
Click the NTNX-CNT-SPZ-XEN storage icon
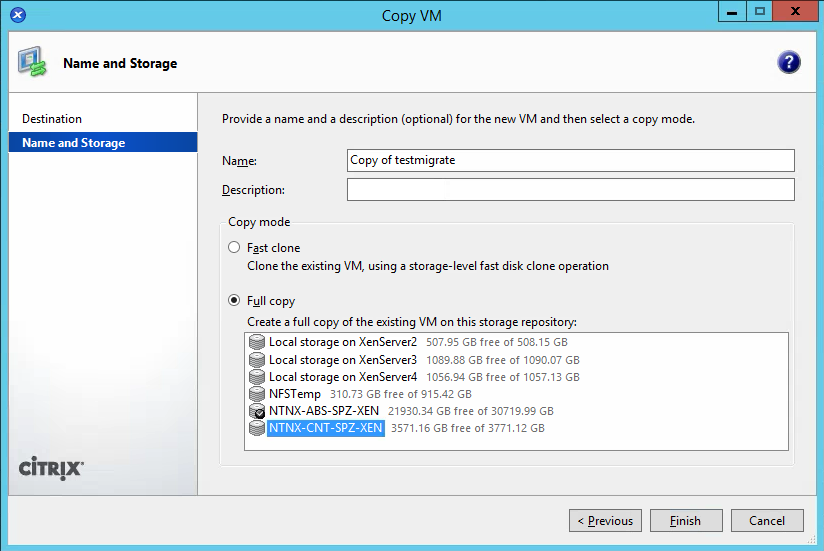[x=257, y=428]
